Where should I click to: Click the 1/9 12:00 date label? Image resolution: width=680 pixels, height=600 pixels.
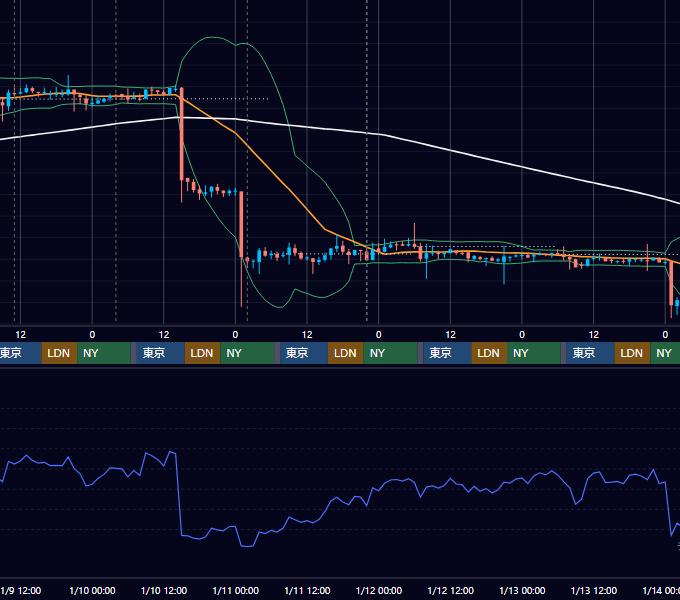[x=21, y=590]
